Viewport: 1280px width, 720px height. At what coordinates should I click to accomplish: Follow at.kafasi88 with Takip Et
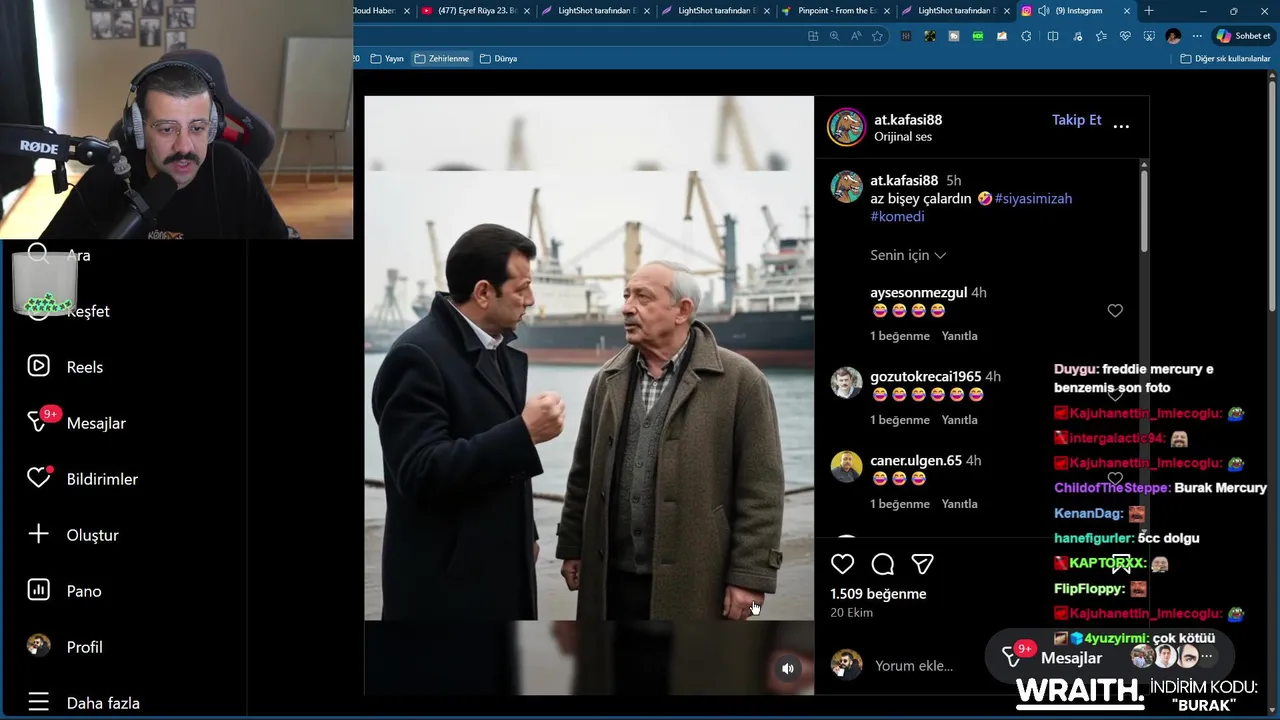(x=1076, y=119)
